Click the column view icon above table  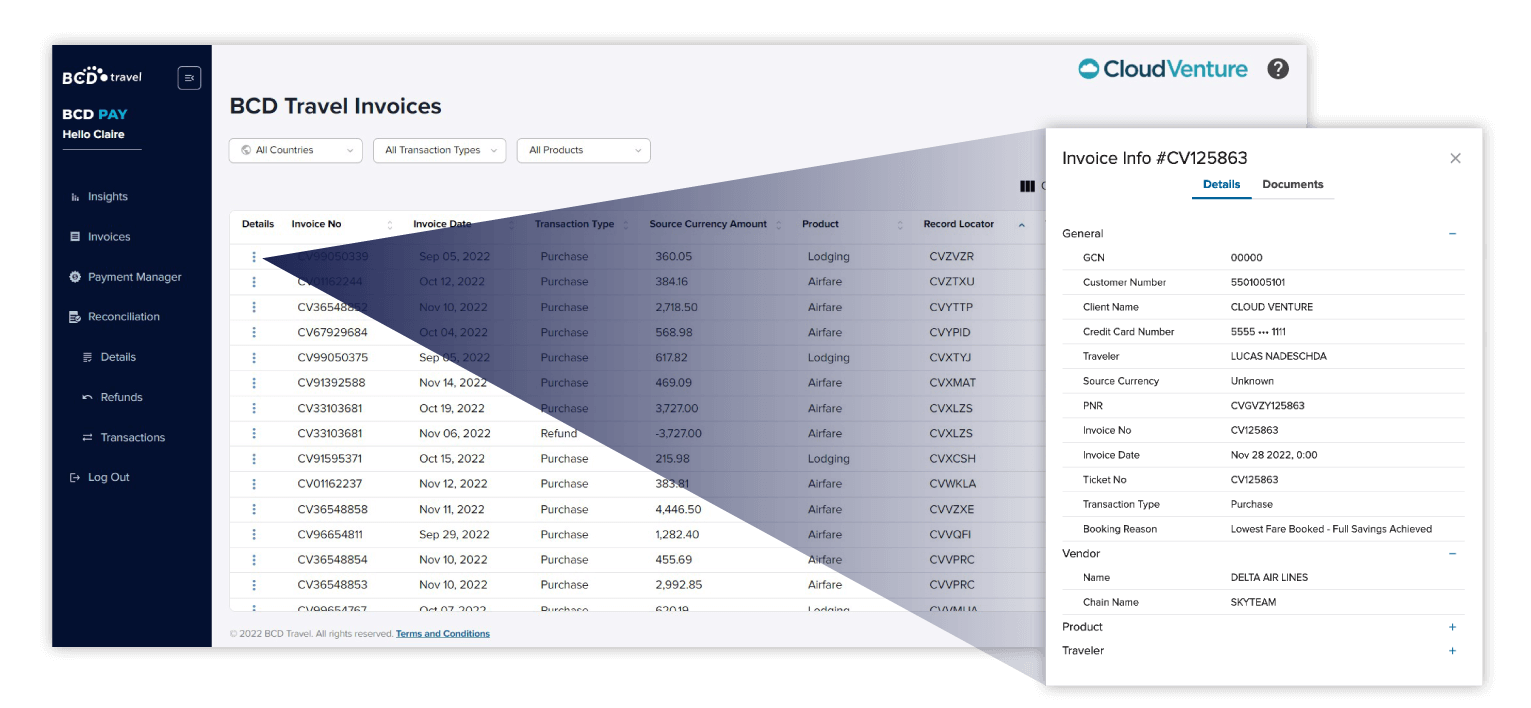click(x=1026, y=186)
